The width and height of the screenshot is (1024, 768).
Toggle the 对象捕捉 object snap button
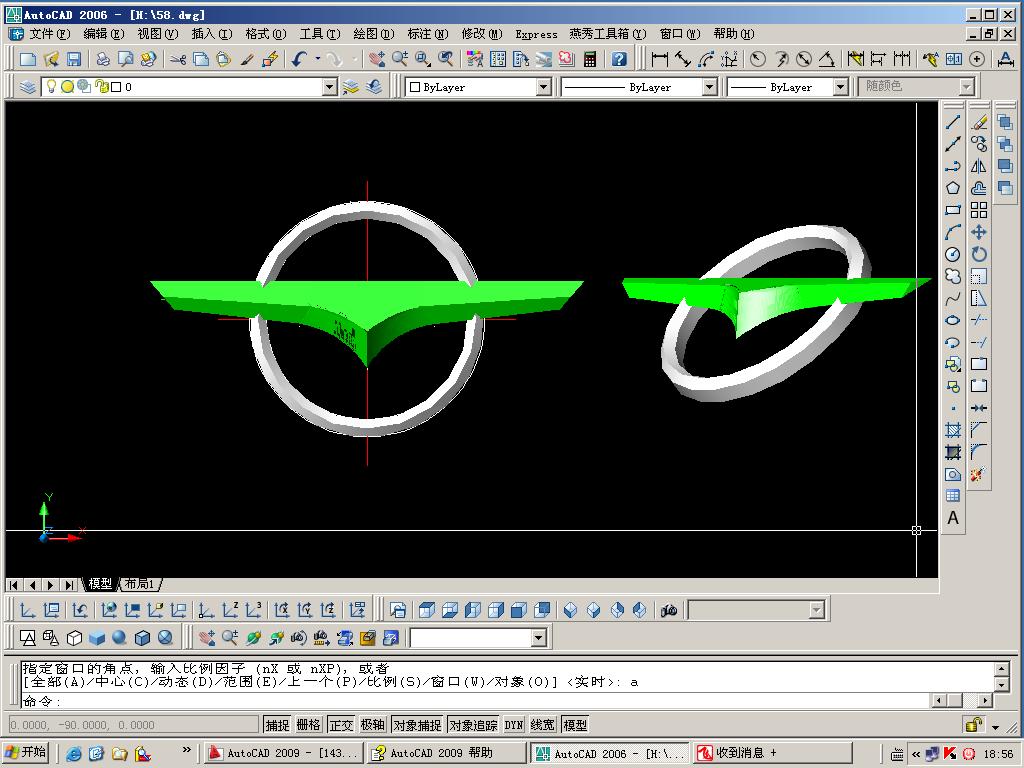pos(417,725)
